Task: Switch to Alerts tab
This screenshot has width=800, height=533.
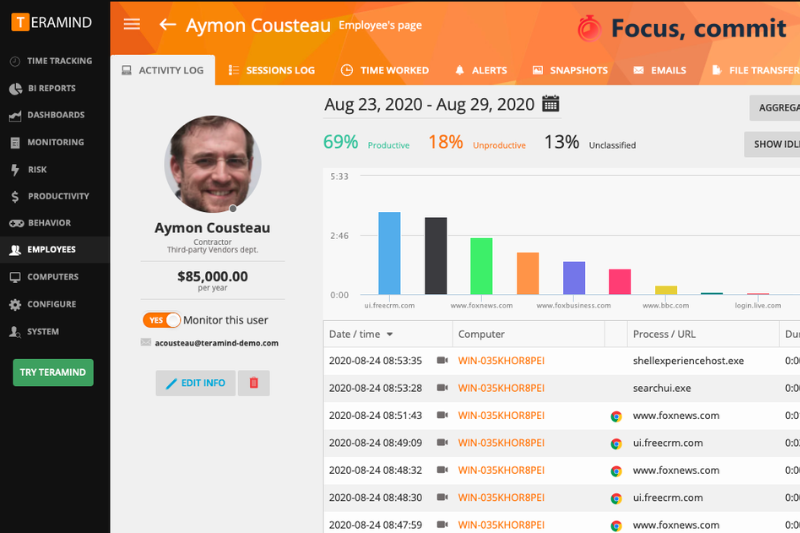Action: tap(481, 70)
